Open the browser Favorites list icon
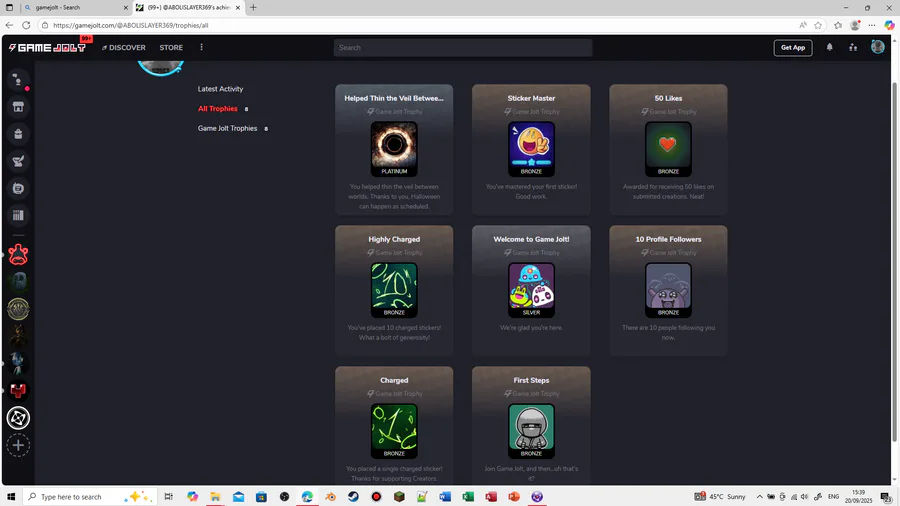The height and width of the screenshot is (506, 900). tap(838, 25)
